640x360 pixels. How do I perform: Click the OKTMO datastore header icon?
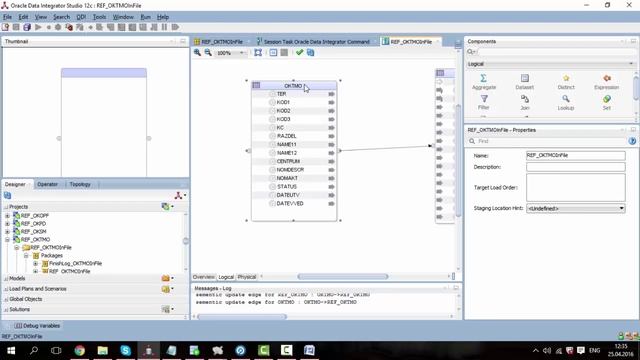256,85
